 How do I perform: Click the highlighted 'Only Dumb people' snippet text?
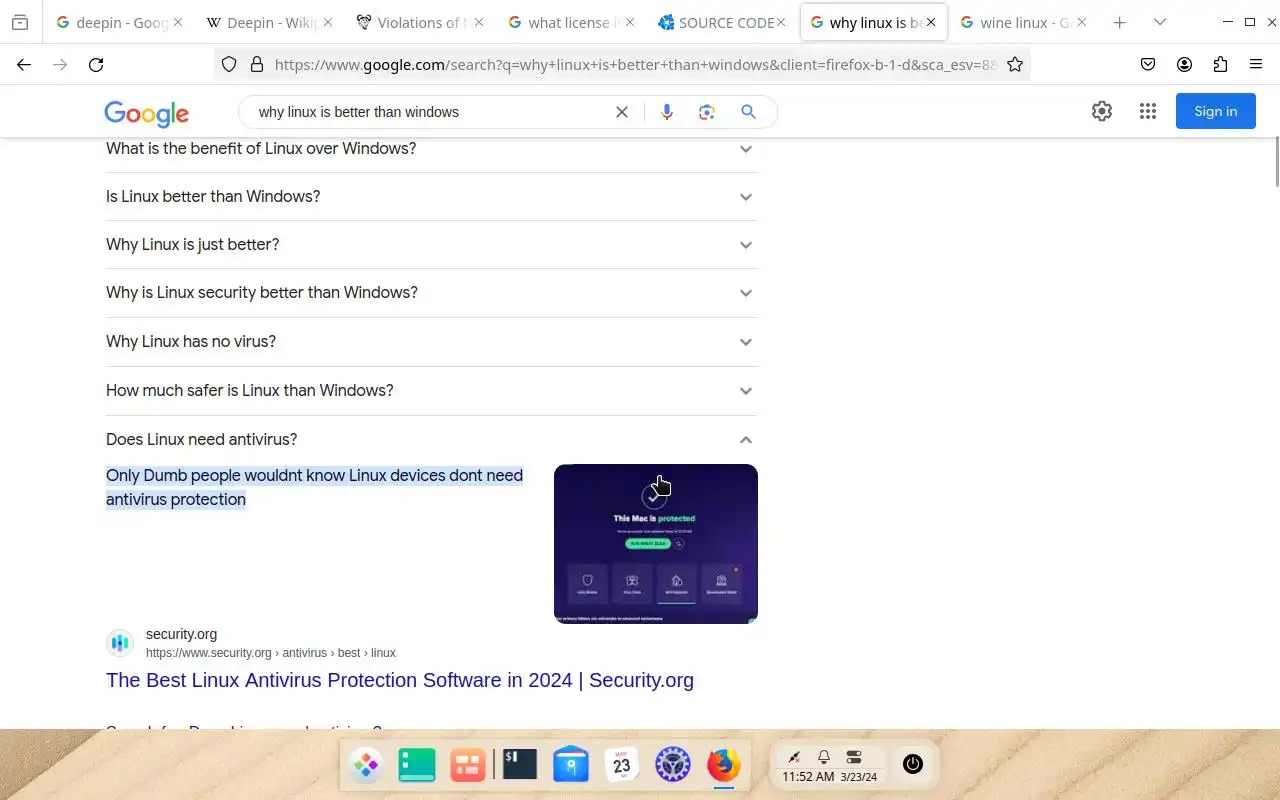(x=314, y=487)
